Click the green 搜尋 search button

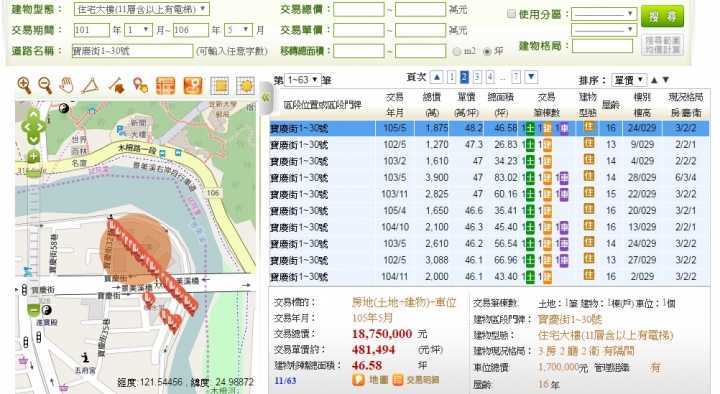(x=662, y=17)
